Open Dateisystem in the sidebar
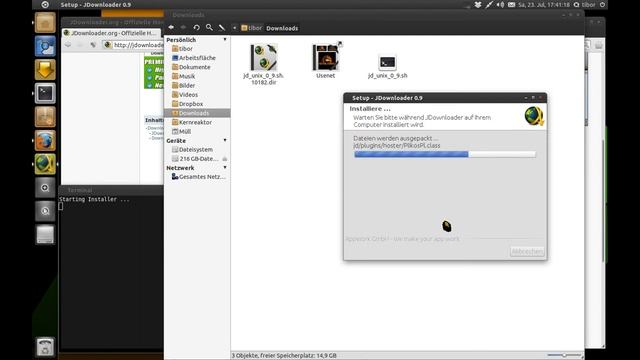 pyautogui.click(x=197, y=149)
